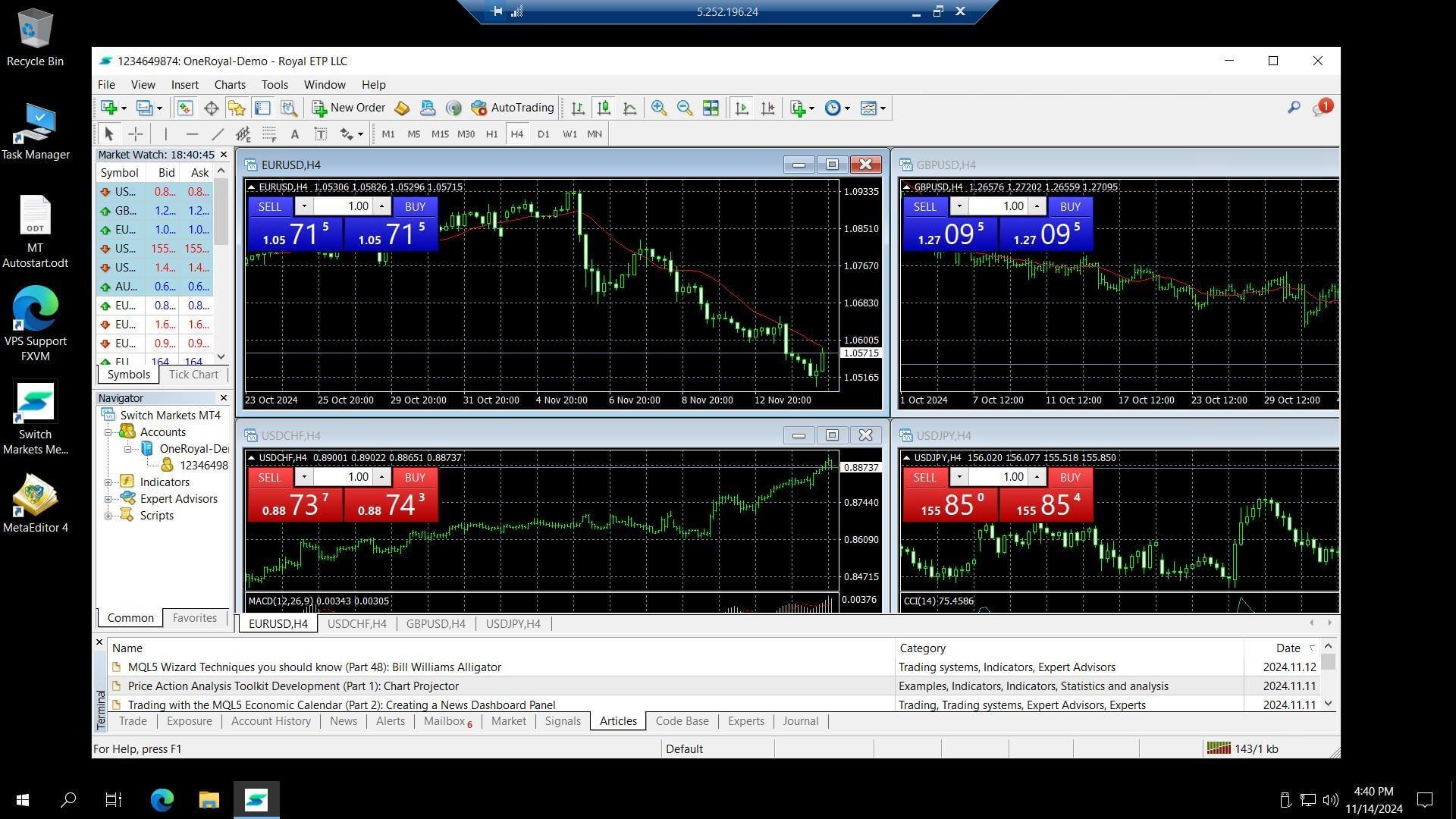The height and width of the screenshot is (819, 1456).
Task: Open the chart templates dropdown arrow
Action: click(883, 108)
